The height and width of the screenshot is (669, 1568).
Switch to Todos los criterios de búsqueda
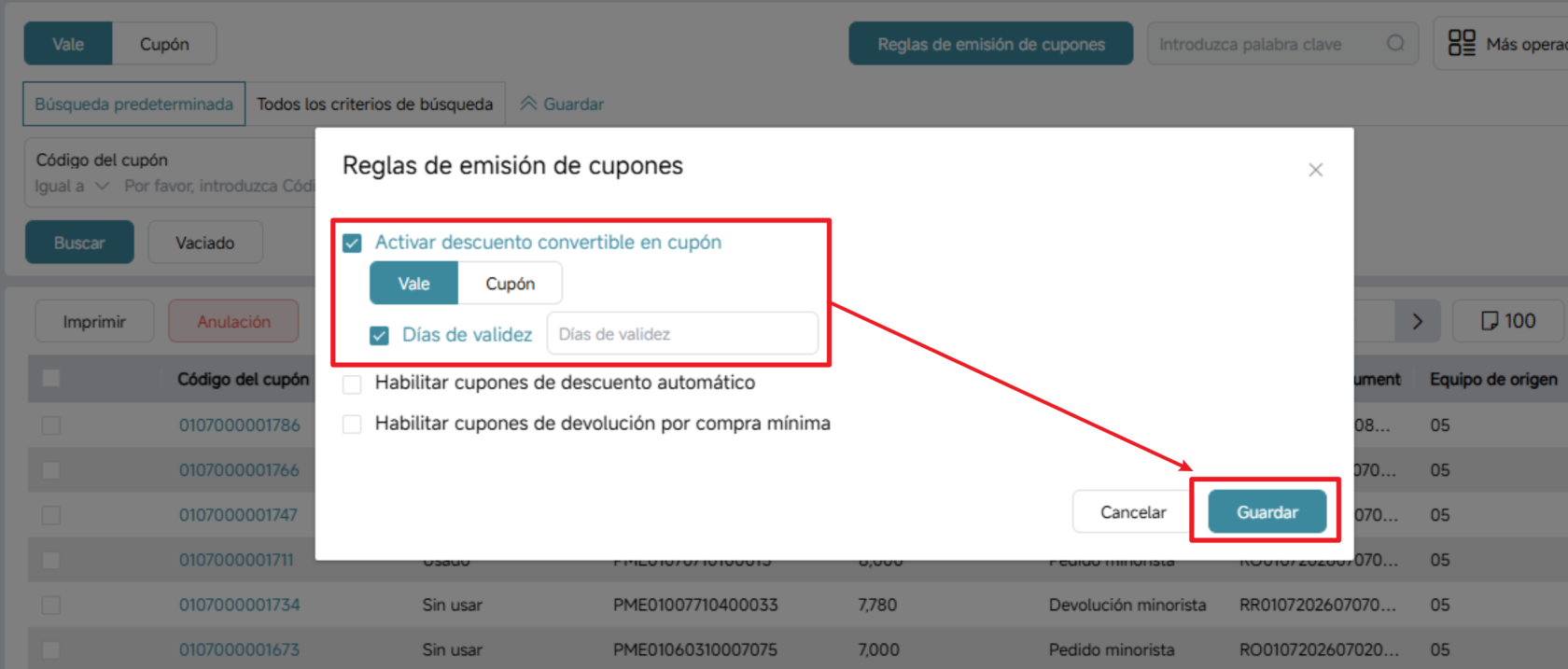click(x=375, y=105)
